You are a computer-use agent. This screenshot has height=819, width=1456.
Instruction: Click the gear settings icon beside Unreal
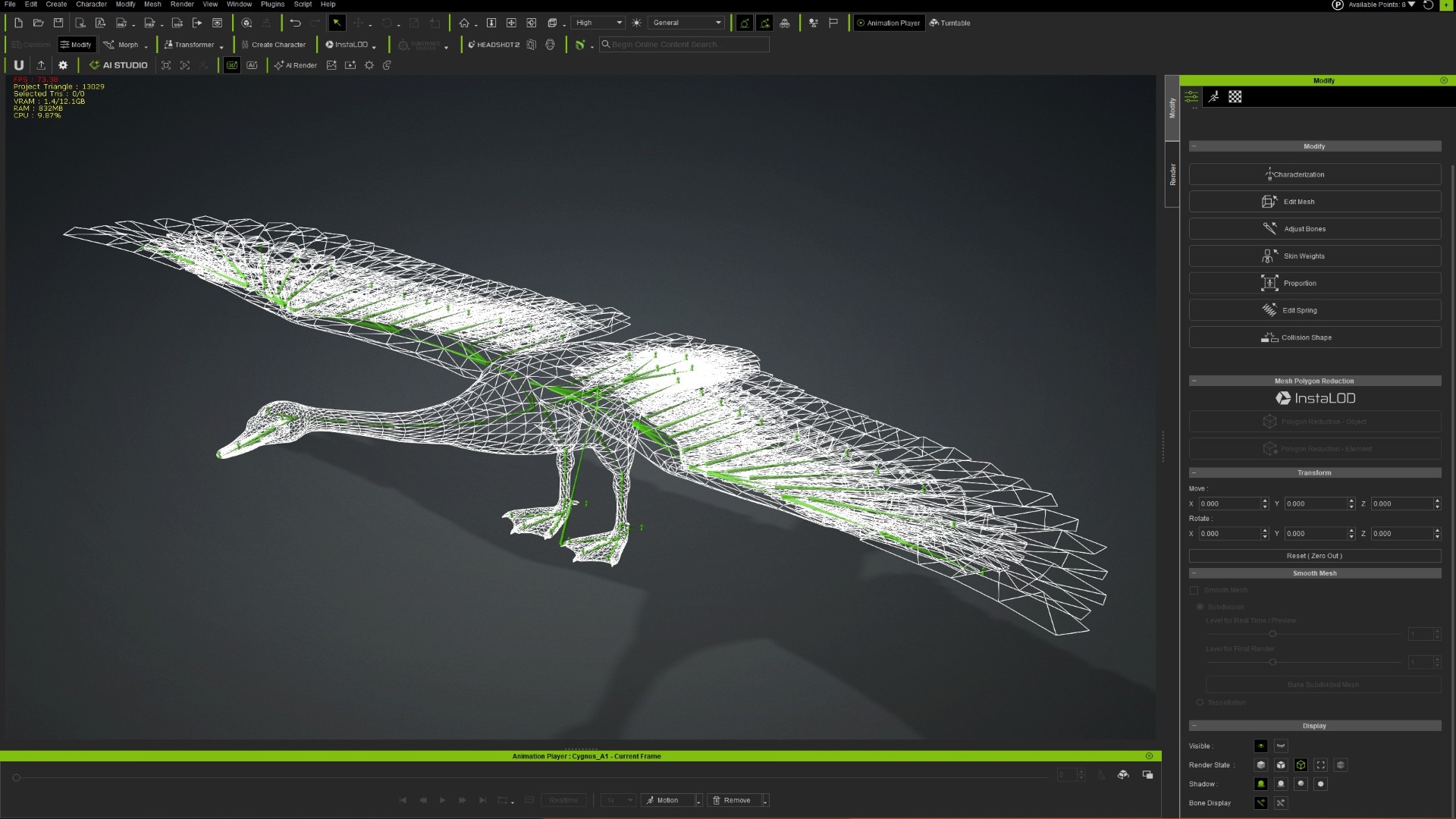coord(63,65)
